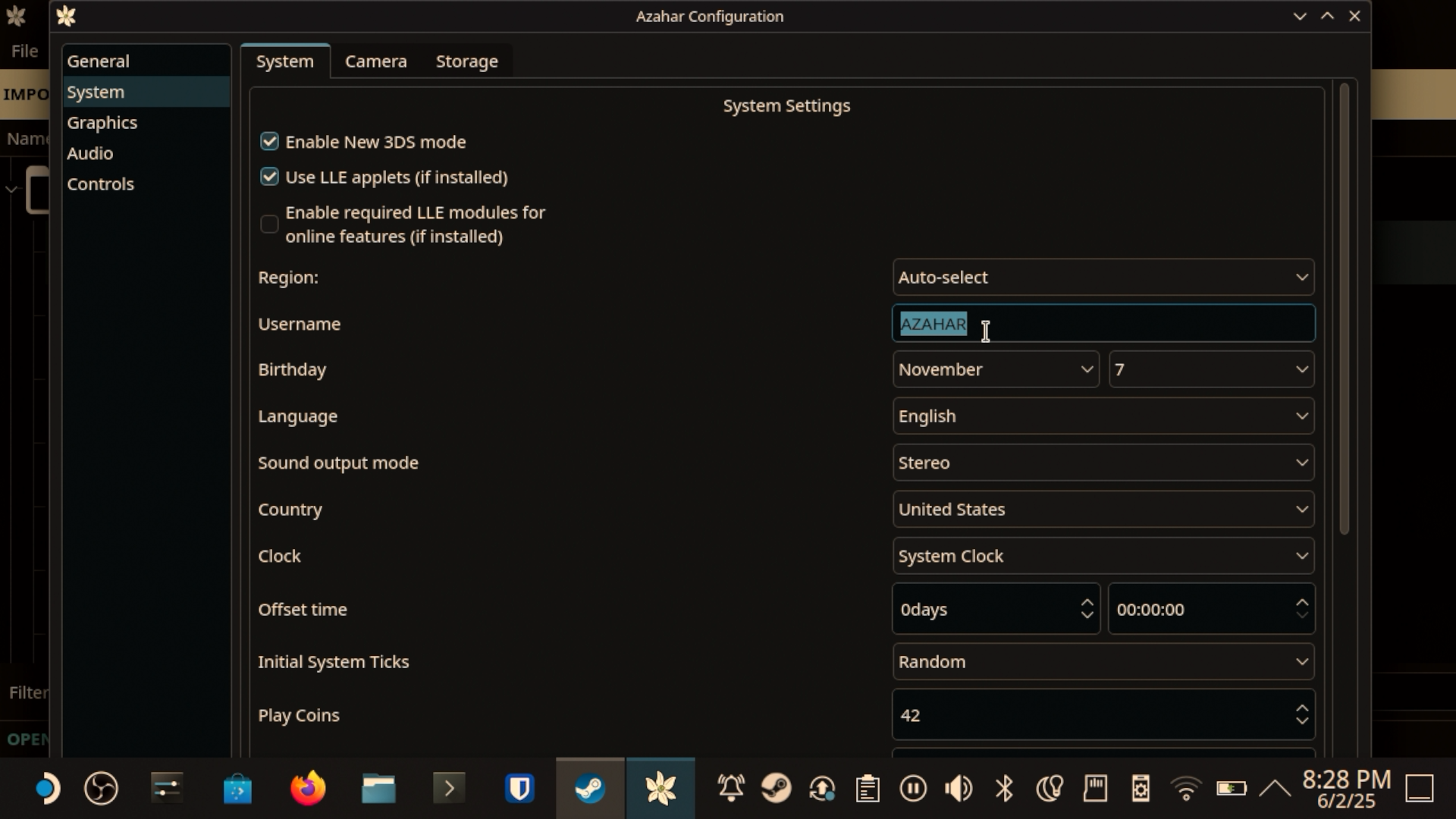Click the Username text field

1103,324
